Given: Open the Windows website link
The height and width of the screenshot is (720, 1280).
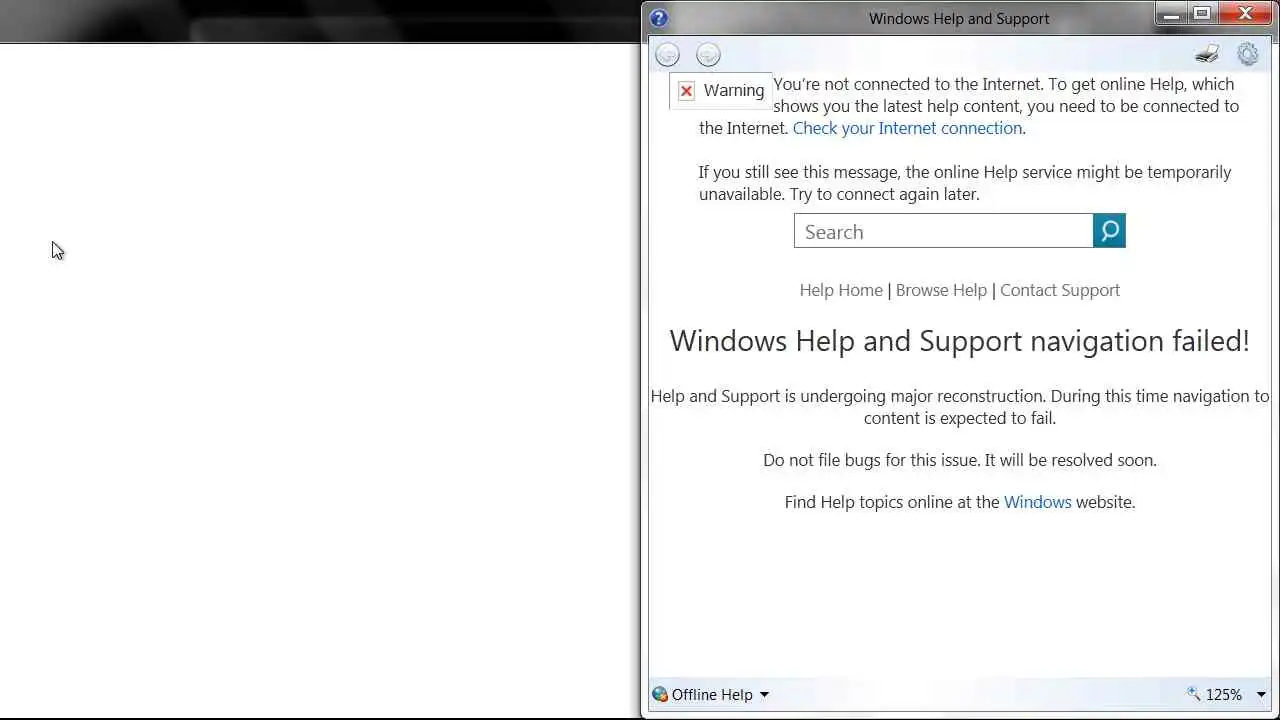Looking at the screenshot, I should point(1037,502).
